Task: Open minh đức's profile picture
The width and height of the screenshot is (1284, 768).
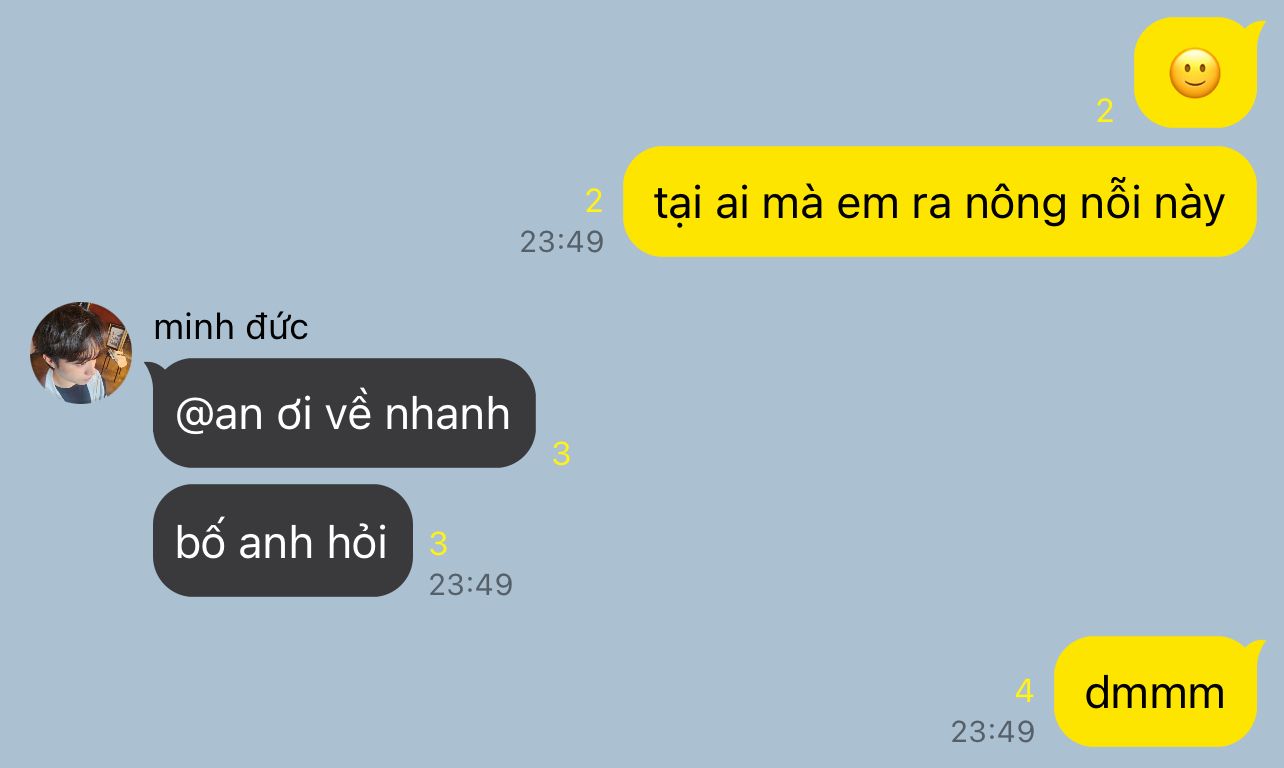Action: (81, 353)
